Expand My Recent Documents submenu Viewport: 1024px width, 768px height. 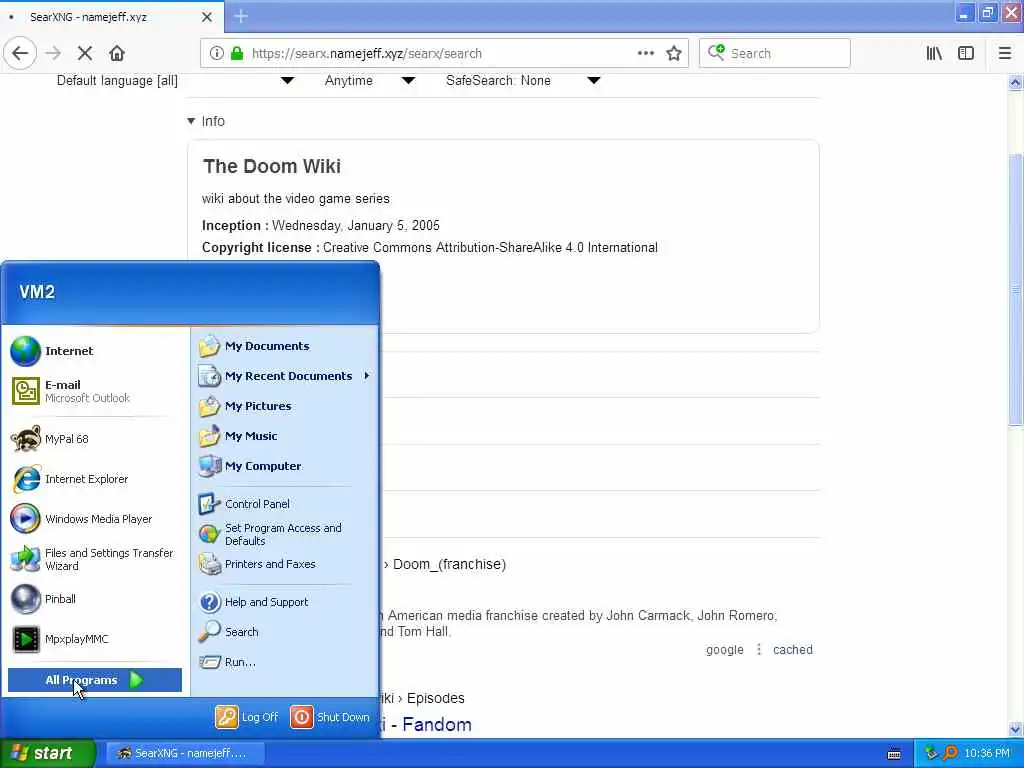tap(285, 376)
